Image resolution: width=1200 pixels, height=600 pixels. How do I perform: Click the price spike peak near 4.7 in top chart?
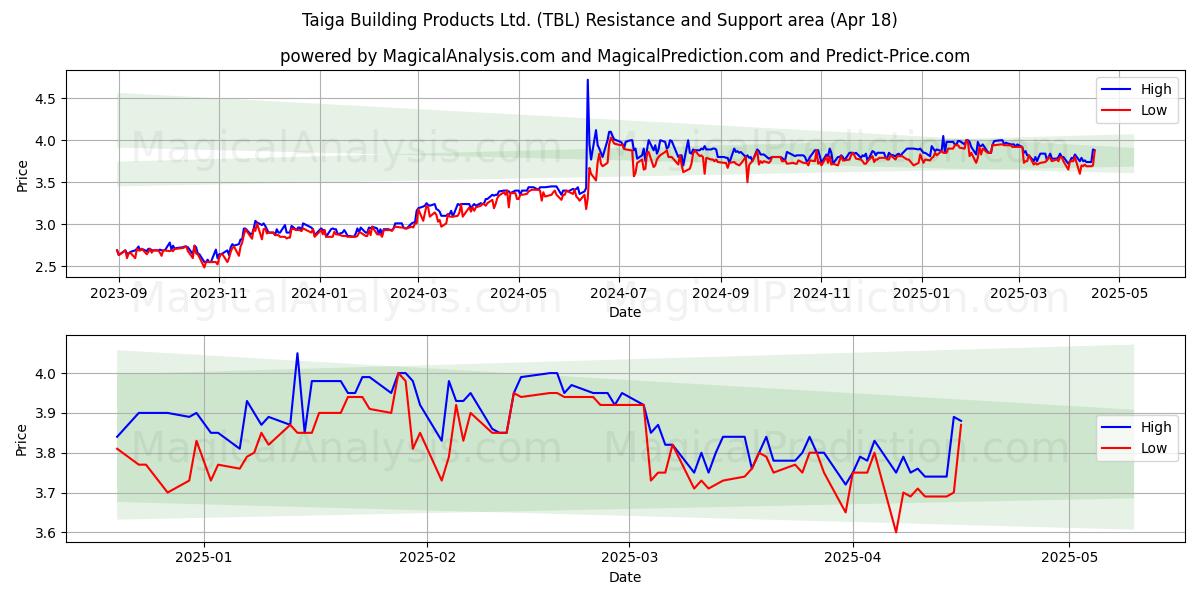coord(588,80)
